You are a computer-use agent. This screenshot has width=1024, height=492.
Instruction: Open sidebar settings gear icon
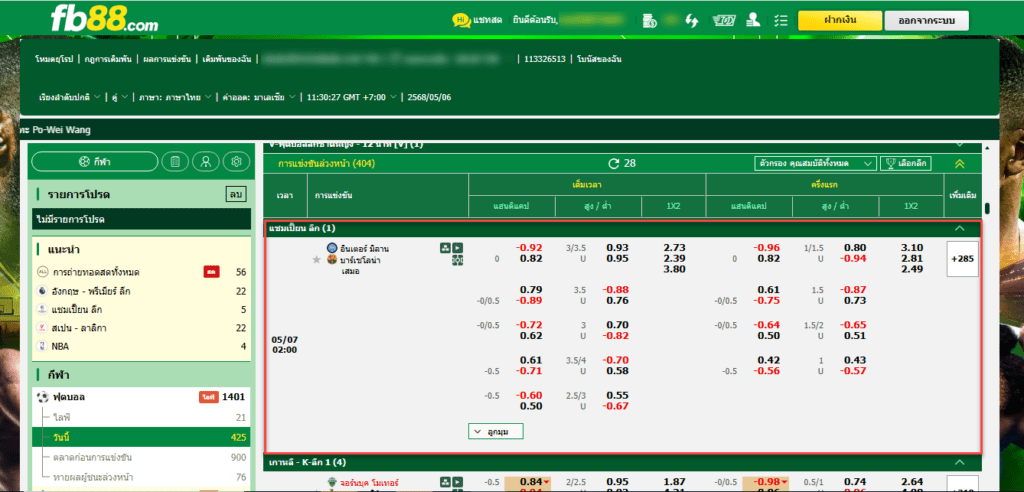[236, 161]
